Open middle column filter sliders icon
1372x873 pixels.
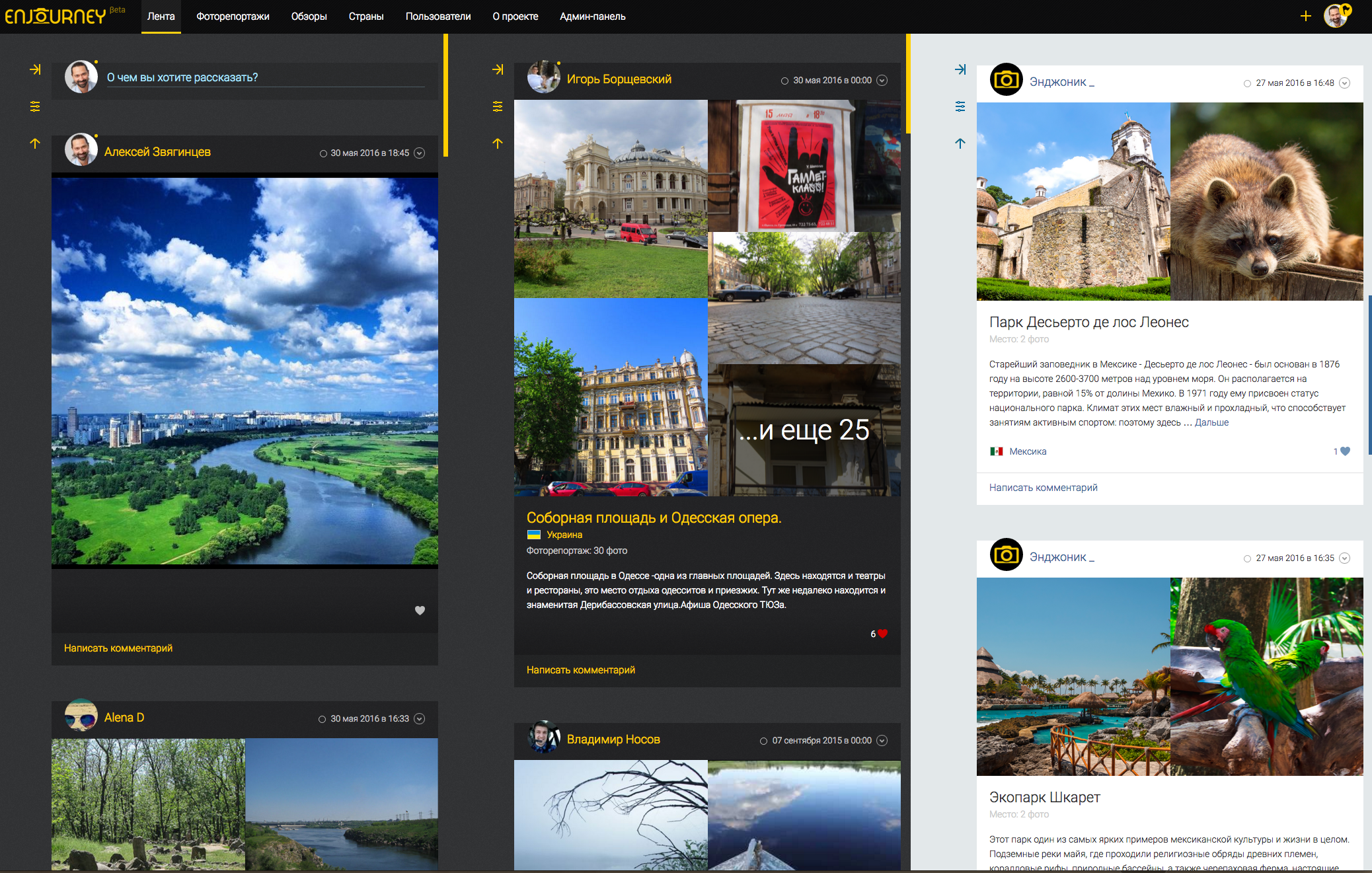498,106
